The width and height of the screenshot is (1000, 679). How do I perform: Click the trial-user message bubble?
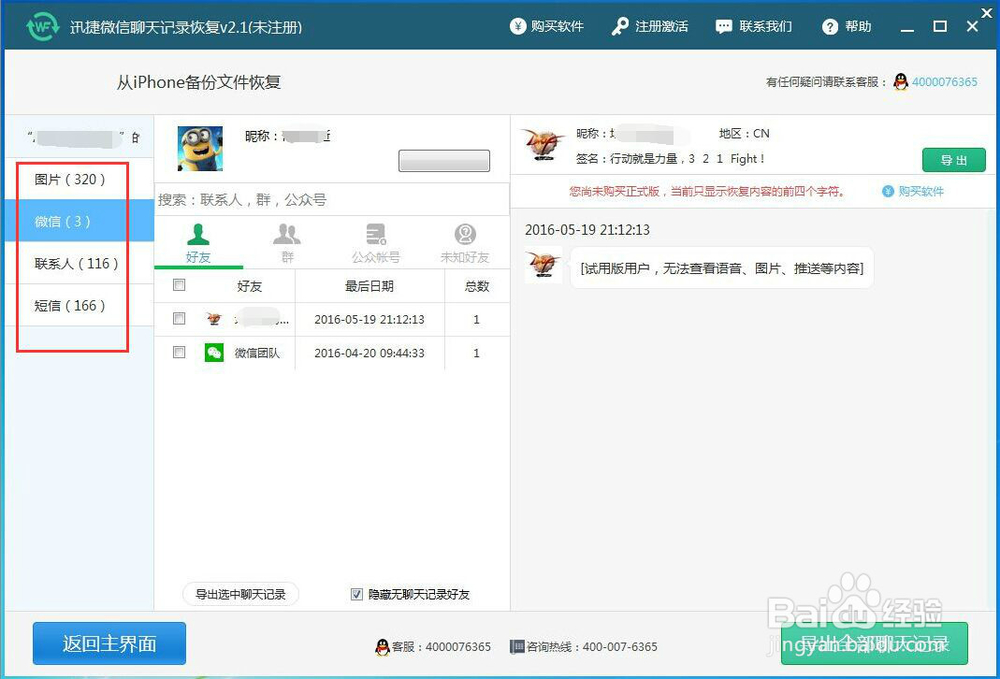pos(721,268)
